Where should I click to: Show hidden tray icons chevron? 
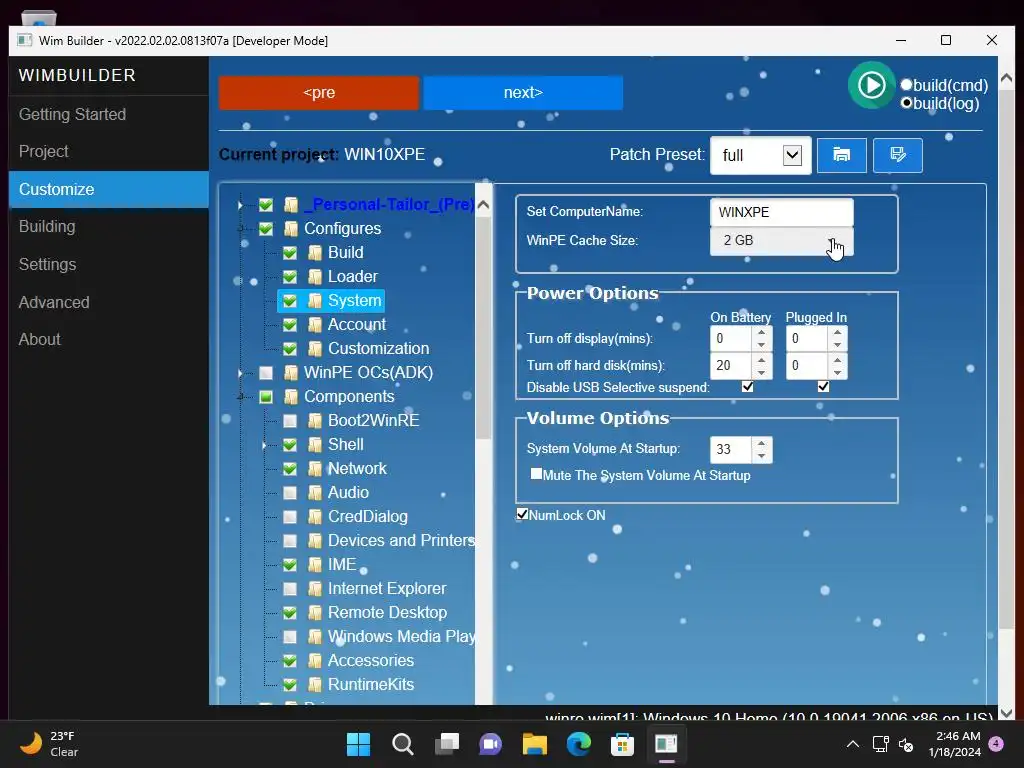853,744
